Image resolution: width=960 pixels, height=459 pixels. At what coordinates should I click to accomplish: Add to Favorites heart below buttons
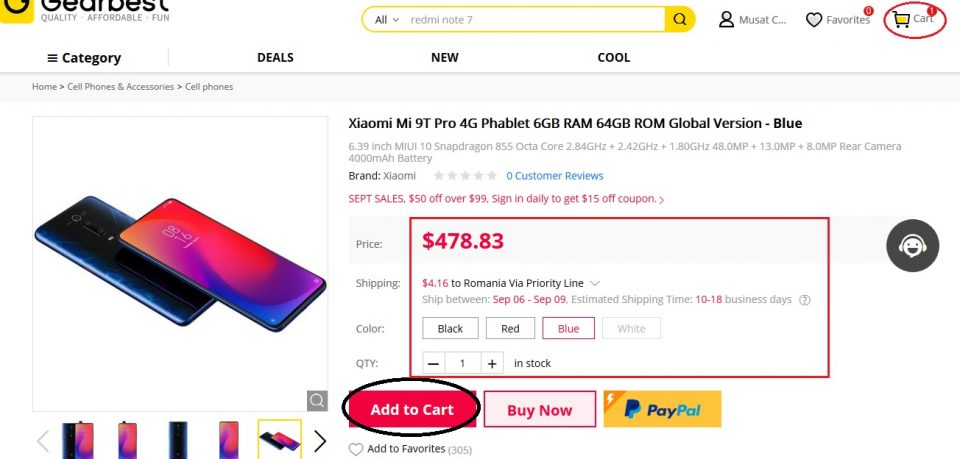pos(356,450)
